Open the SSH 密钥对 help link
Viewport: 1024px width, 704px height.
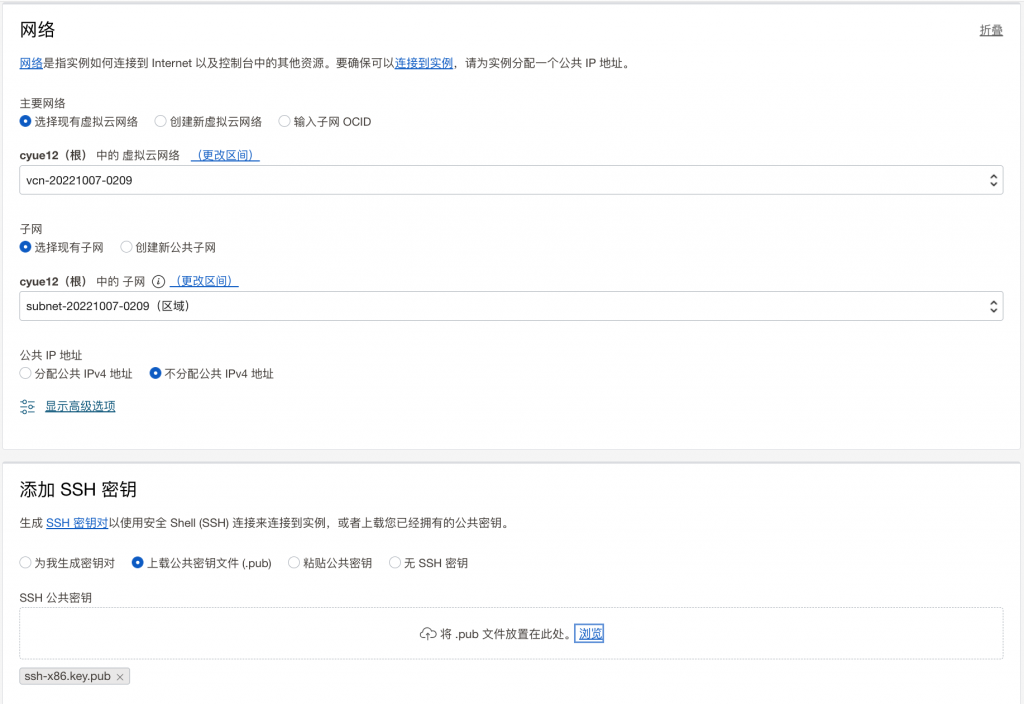click(x=76, y=523)
